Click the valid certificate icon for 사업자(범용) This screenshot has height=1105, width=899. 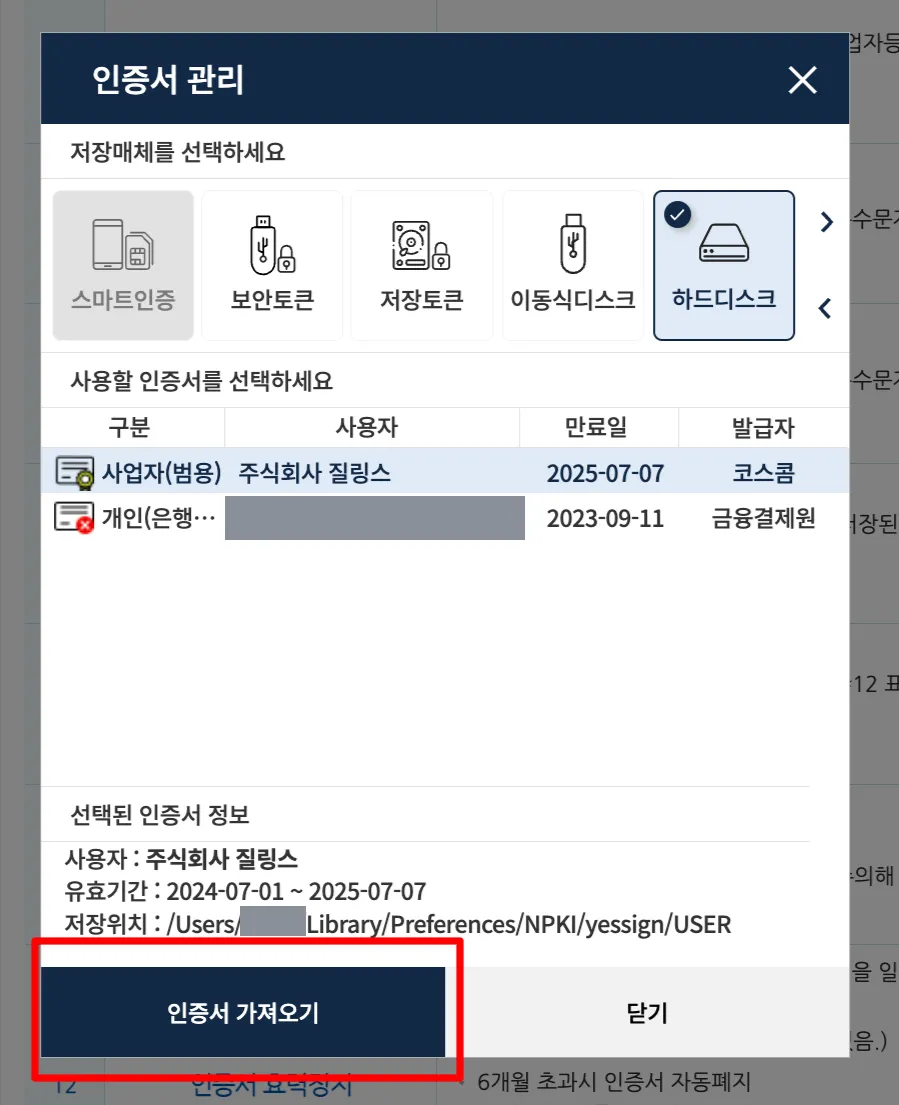coord(75,472)
